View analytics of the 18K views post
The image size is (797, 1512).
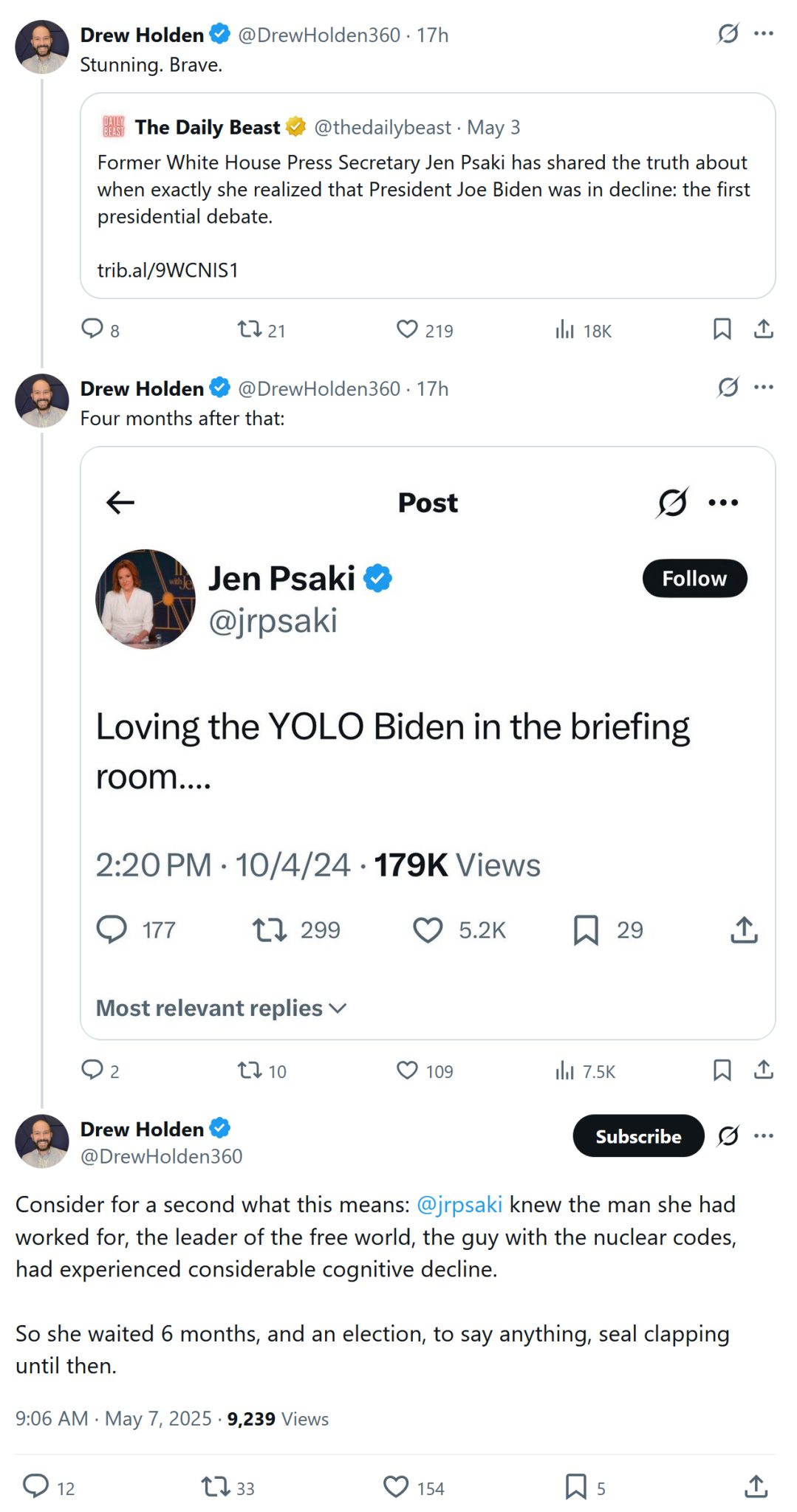tap(565, 329)
